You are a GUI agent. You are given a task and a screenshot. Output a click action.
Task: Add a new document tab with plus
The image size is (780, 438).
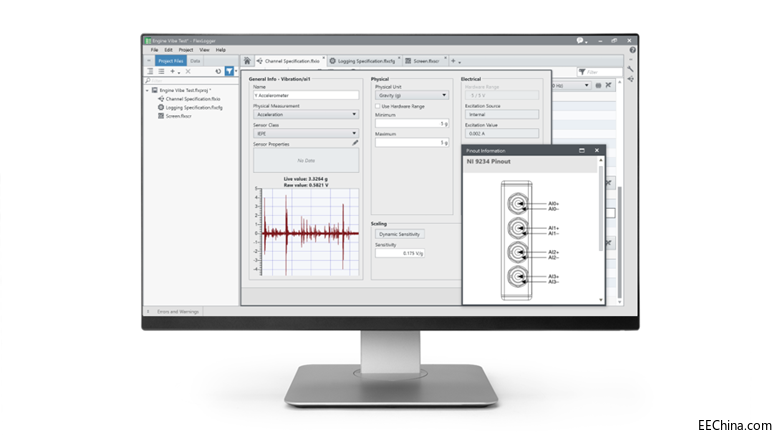453,61
